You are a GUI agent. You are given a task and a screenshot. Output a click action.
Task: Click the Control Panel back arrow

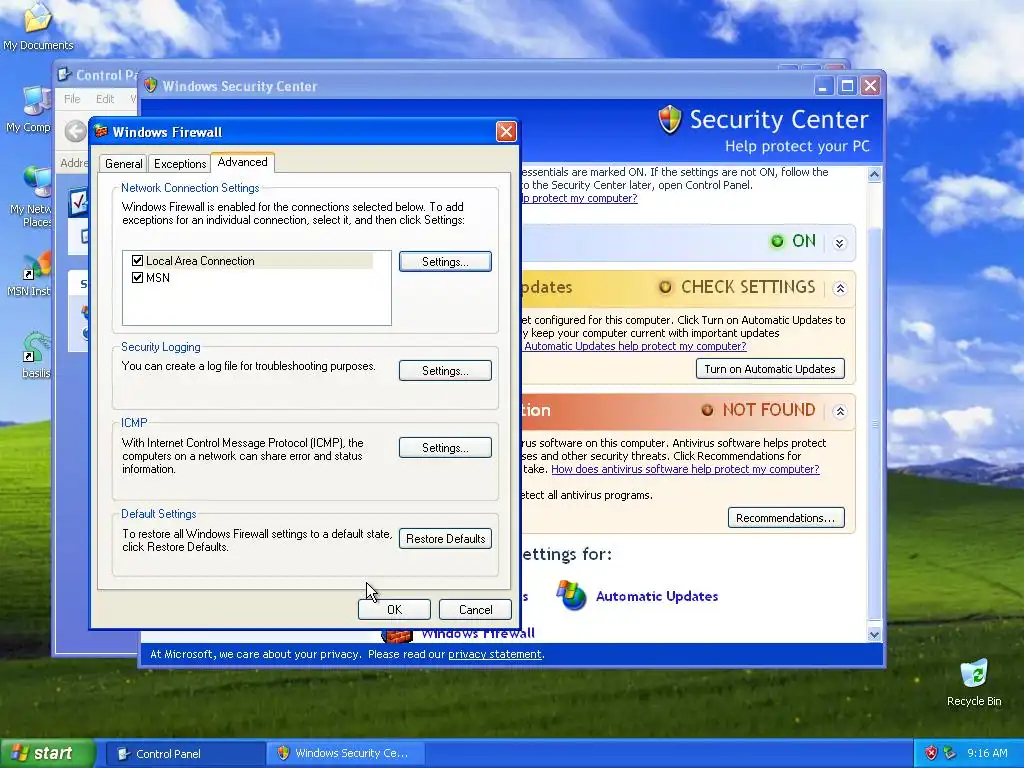(x=76, y=131)
